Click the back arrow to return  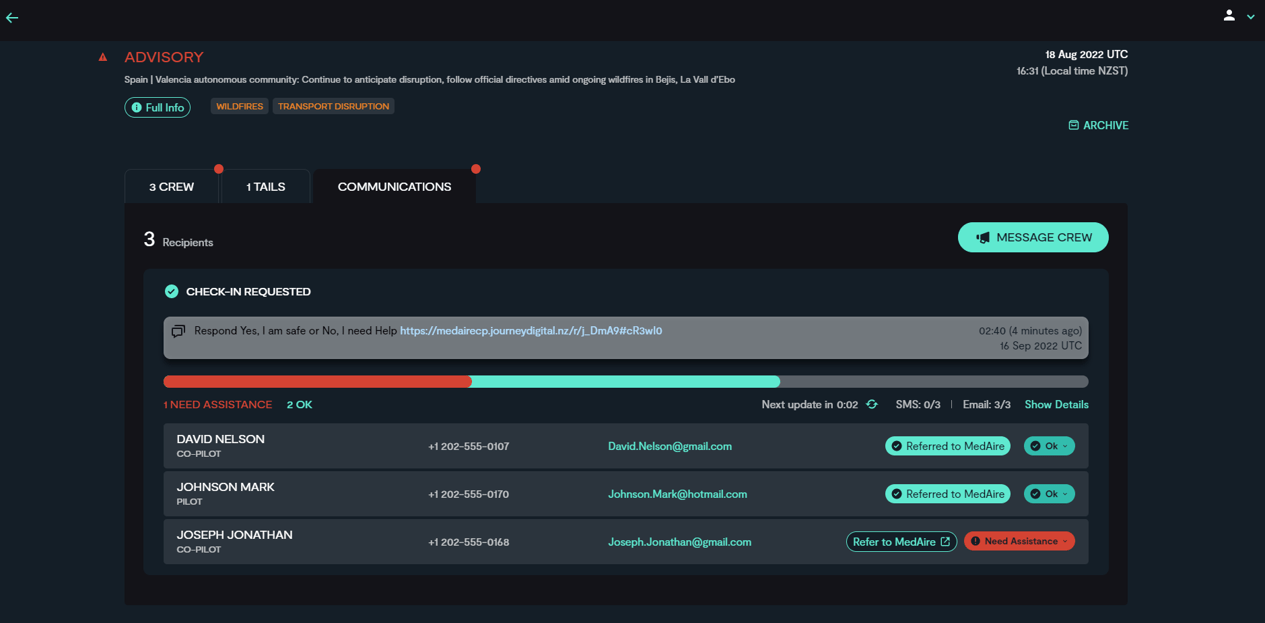point(12,16)
